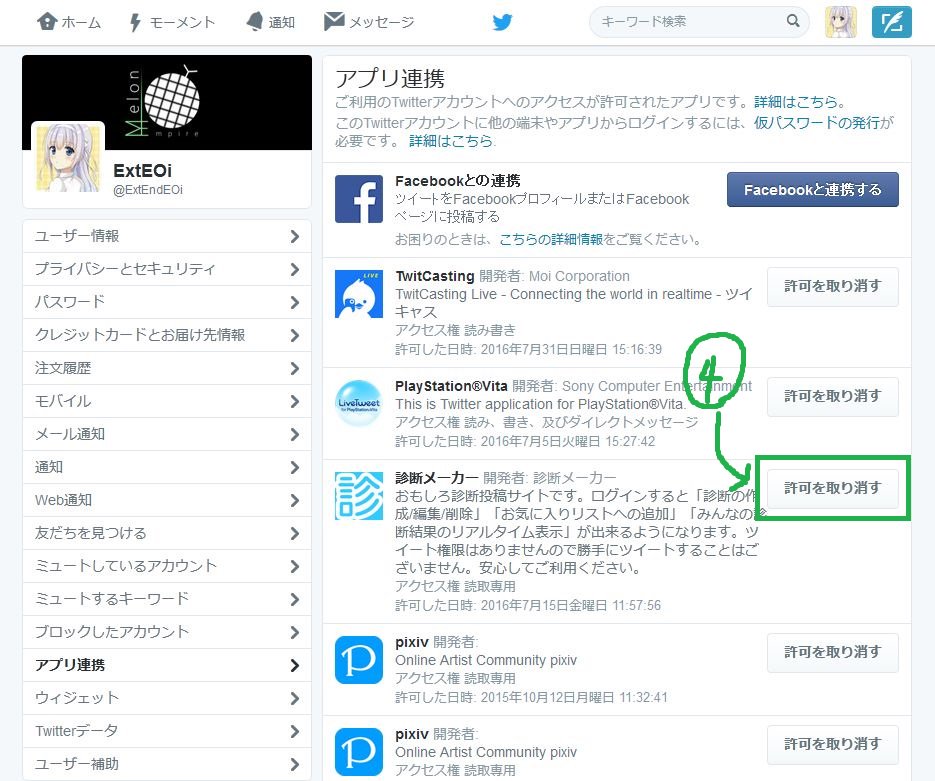
Task: Click the 仮パスワードの発行 link
Action: click(817, 122)
